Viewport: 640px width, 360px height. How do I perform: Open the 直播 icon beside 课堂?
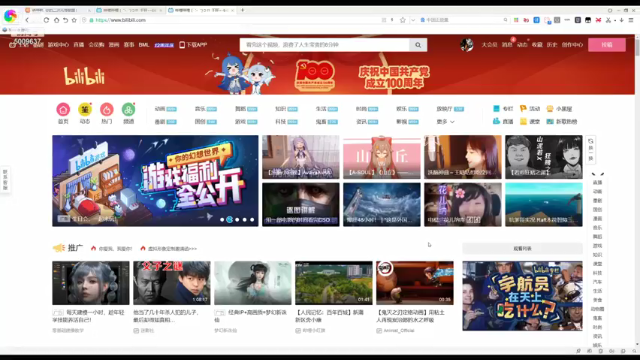[496, 121]
